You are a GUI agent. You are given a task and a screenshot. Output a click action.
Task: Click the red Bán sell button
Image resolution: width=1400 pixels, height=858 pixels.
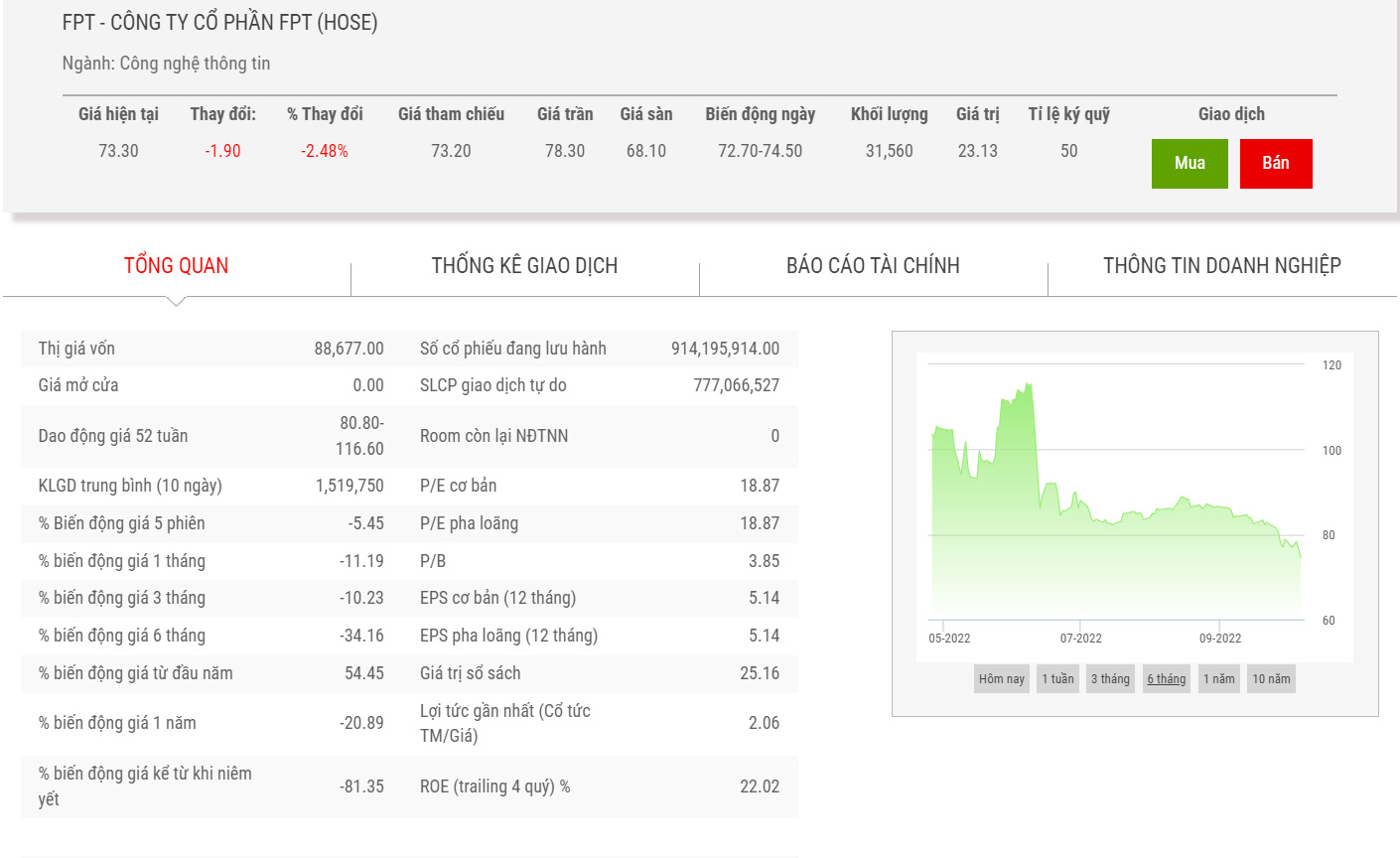point(1276,164)
